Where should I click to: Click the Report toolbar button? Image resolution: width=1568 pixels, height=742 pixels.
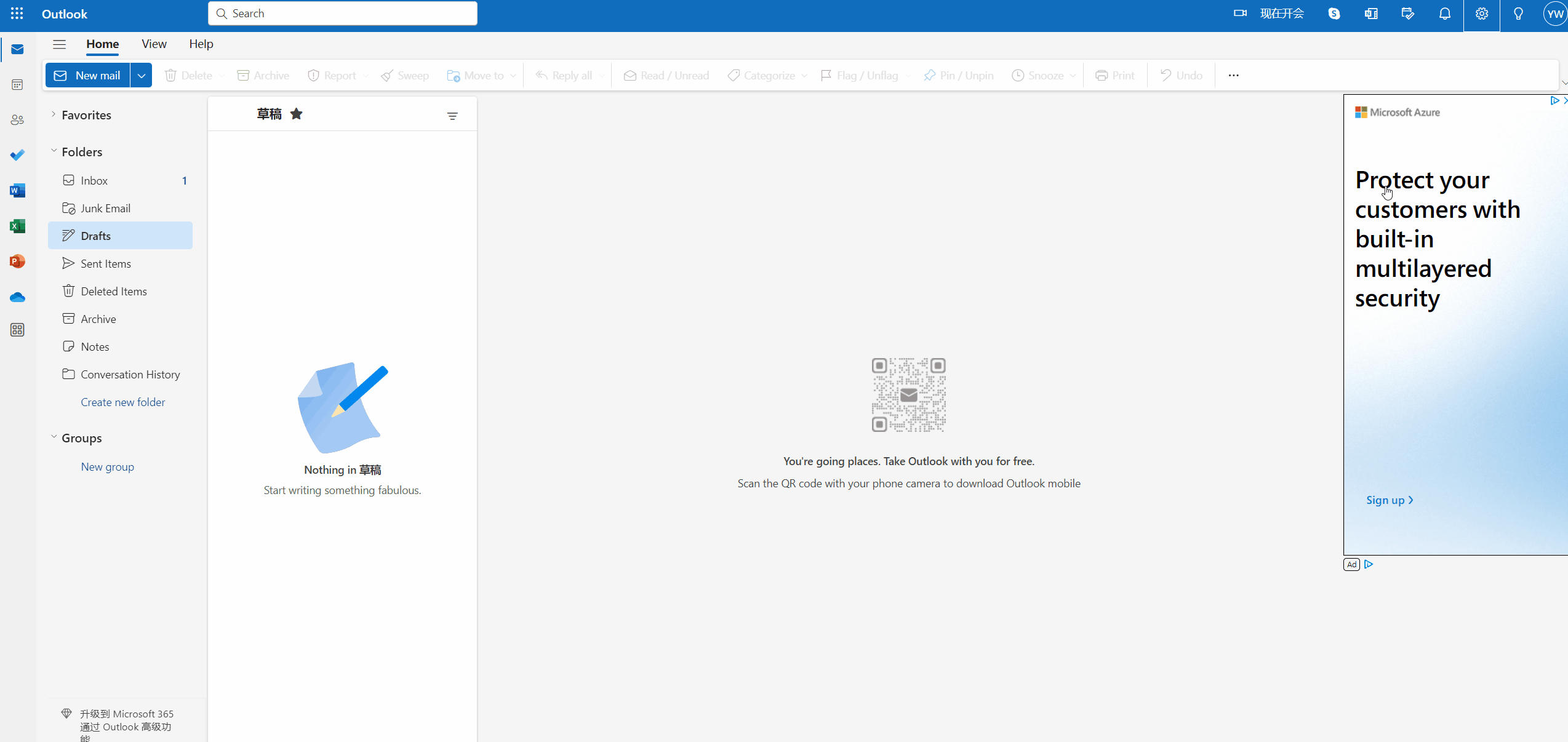332,76
